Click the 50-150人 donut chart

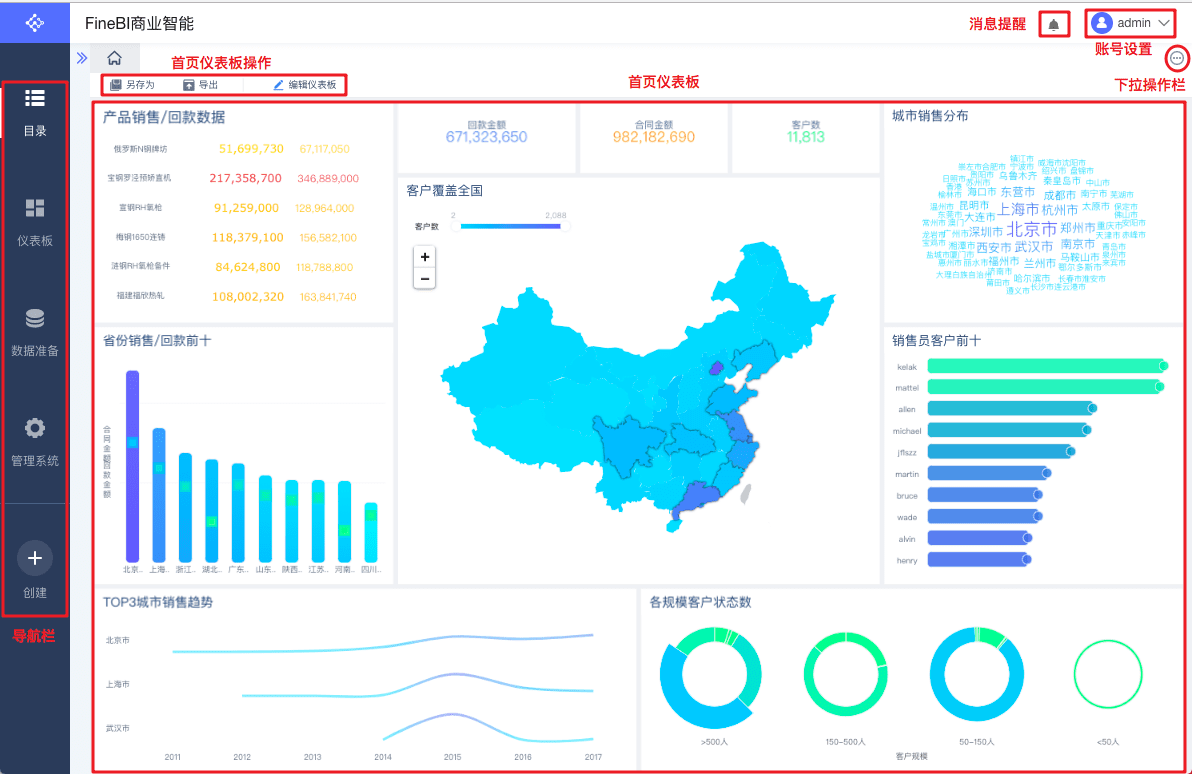[976, 674]
